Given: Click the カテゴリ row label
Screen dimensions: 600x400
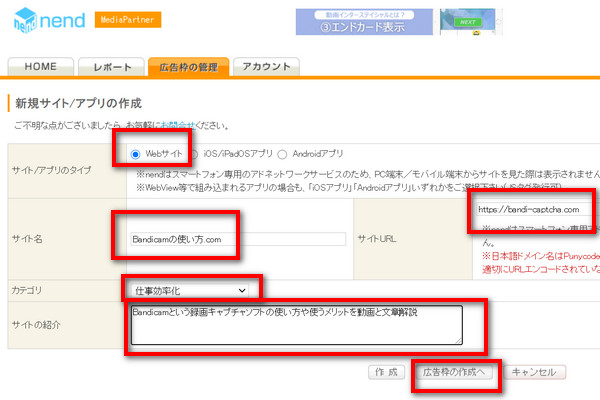Looking at the screenshot, I should pyautogui.click(x=26, y=290).
